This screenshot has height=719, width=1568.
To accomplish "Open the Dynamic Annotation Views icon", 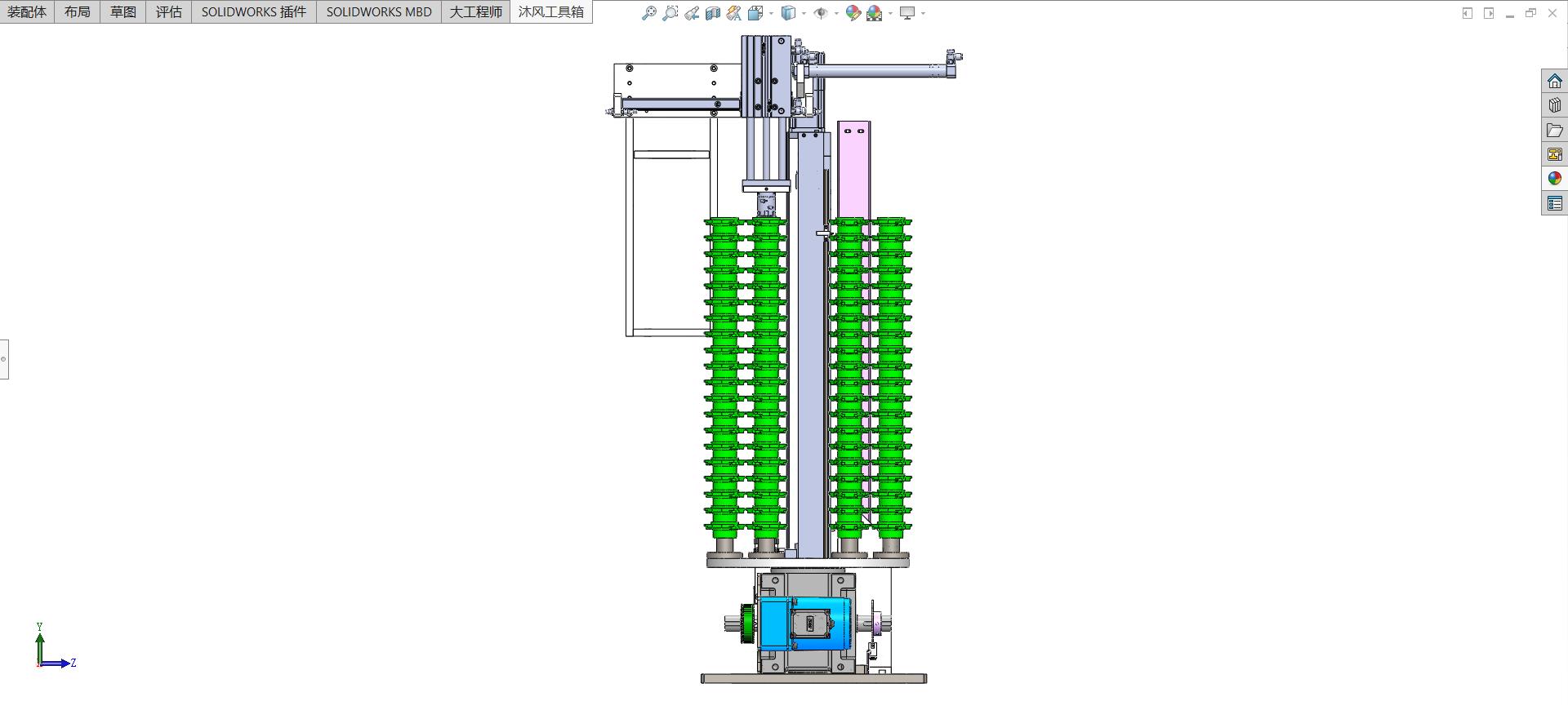I will point(734,13).
